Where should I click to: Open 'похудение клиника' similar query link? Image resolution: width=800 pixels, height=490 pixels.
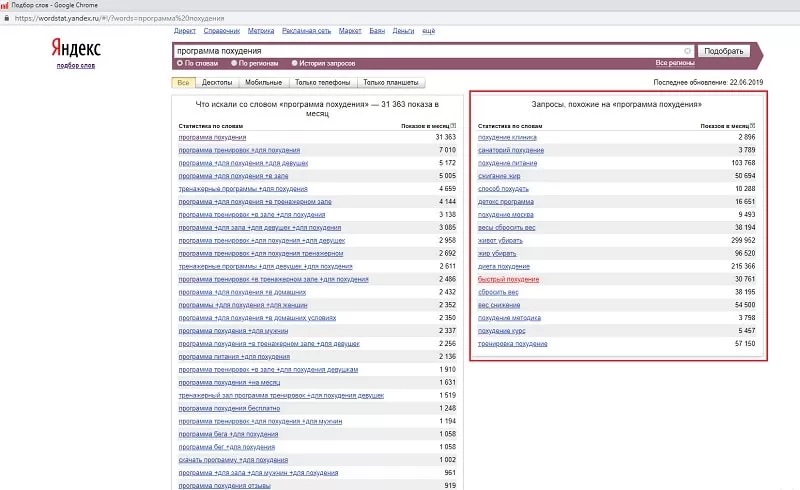[x=507, y=137]
